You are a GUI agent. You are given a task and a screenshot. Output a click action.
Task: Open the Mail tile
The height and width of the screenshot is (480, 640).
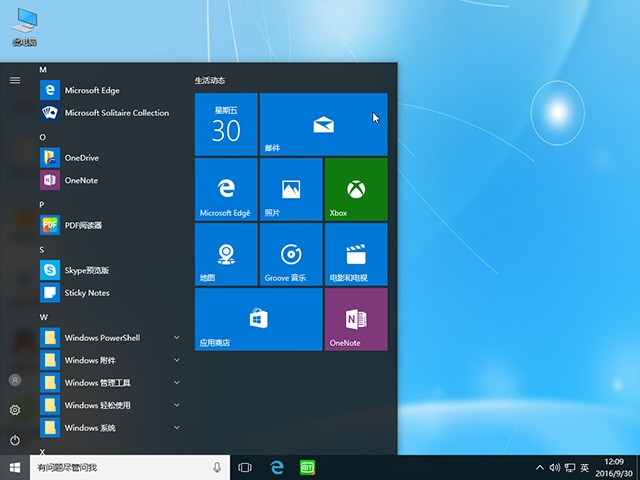point(323,124)
